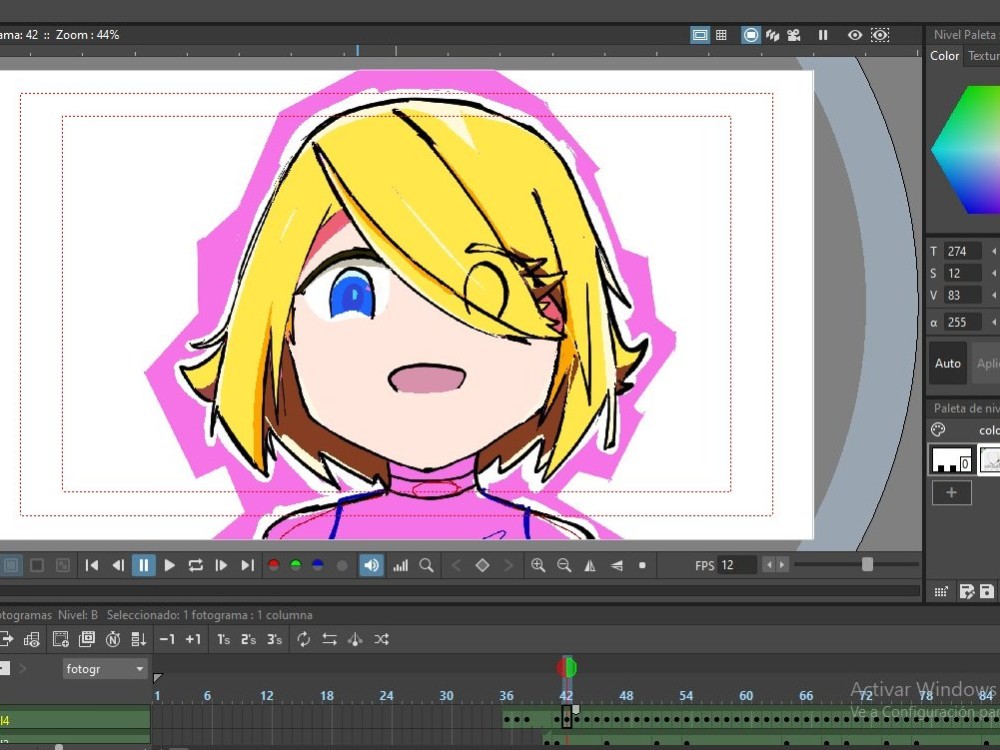Mute sound with speaker icon
The width and height of the screenshot is (1000, 750).
coord(371,566)
